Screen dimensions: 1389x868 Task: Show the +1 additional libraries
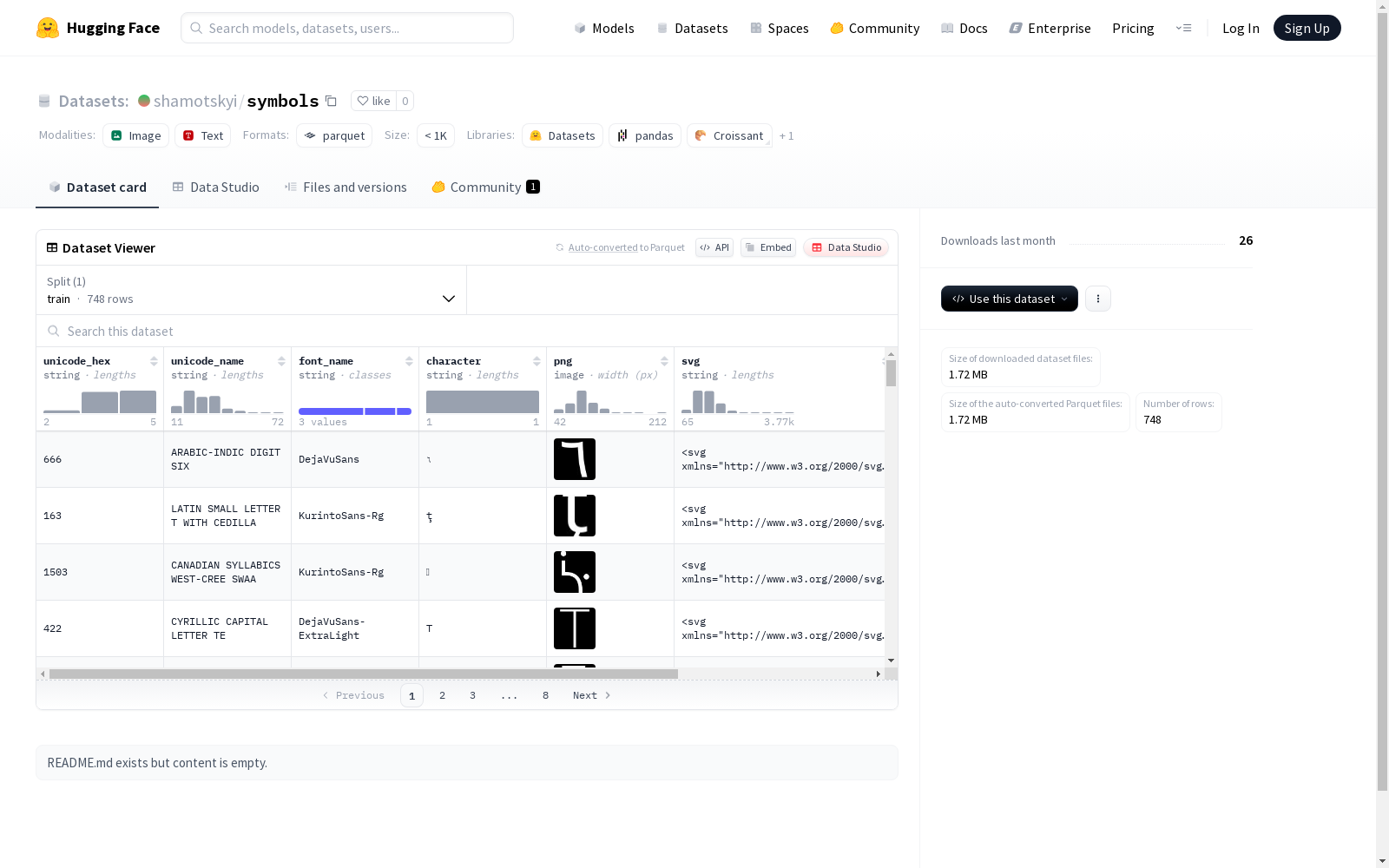coord(787,135)
